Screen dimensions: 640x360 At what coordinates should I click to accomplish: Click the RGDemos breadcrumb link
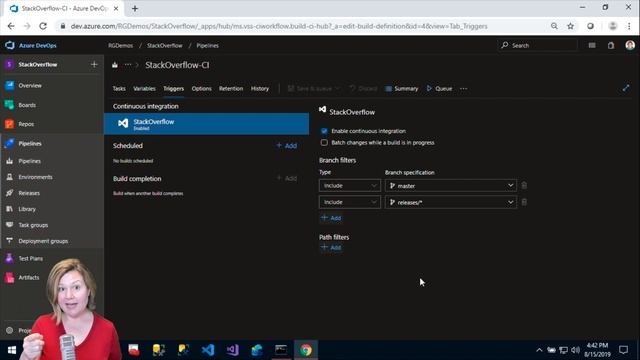(x=121, y=45)
